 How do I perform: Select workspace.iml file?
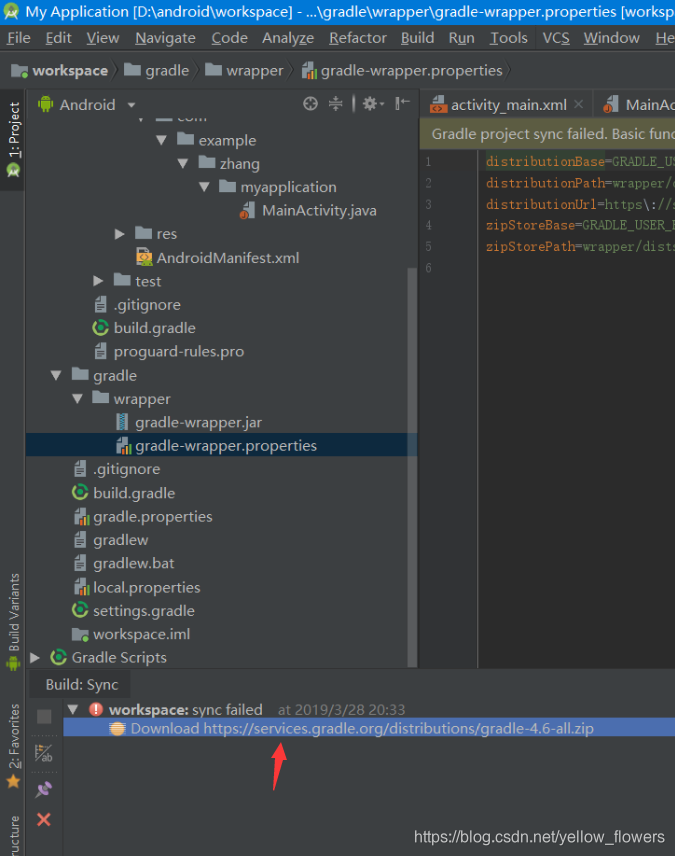click(131, 634)
